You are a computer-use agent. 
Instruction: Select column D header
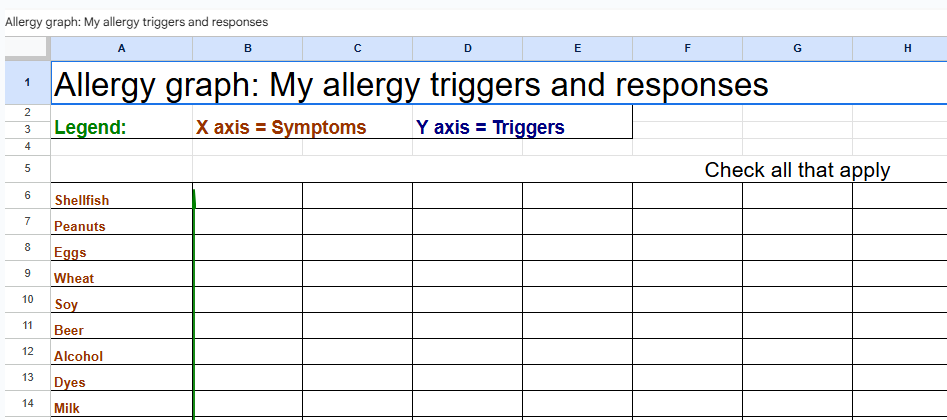click(467, 48)
